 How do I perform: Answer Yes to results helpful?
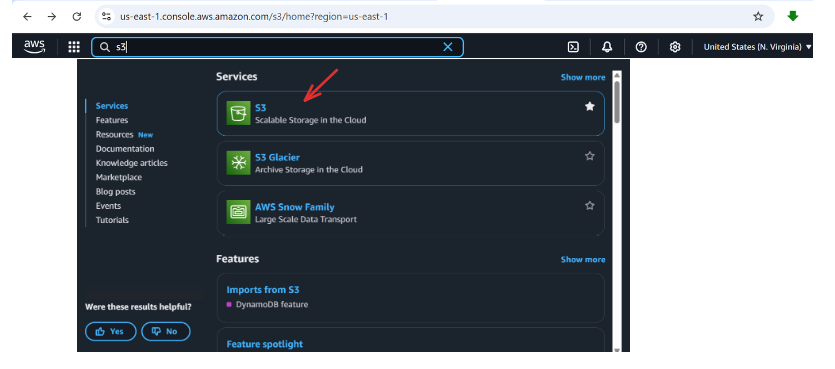111,331
